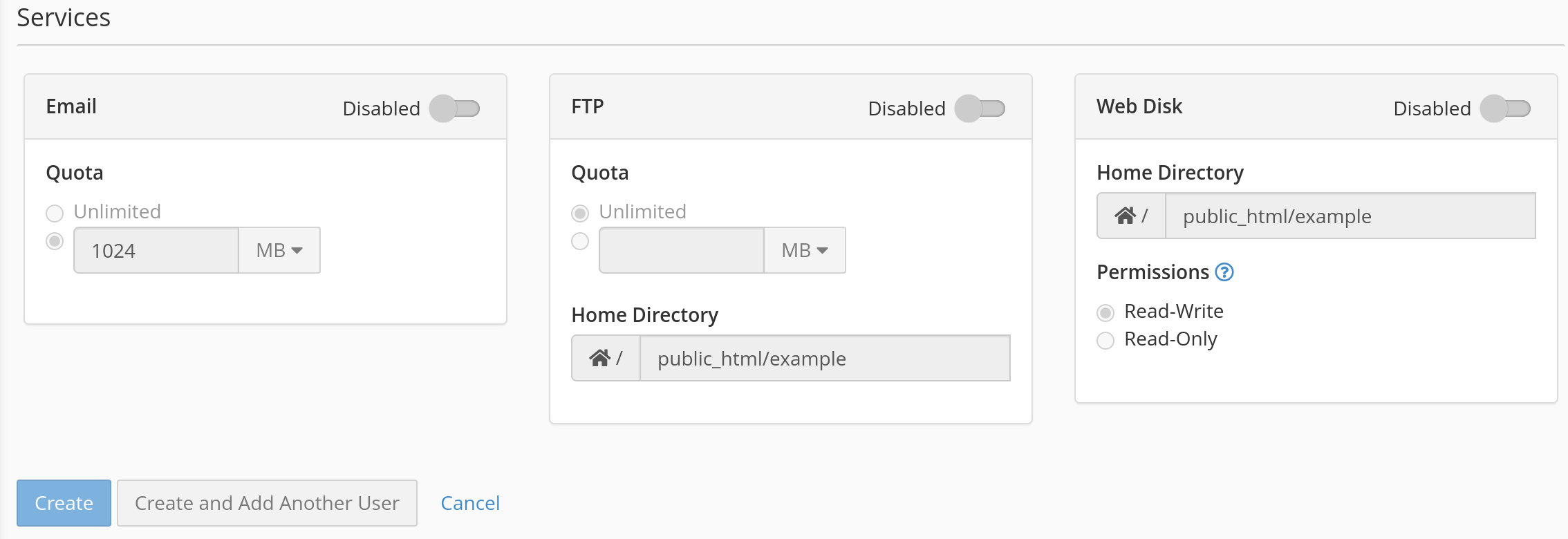The height and width of the screenshot is (539, 1568).
Task: Click the Email quota field showing 1024
Action: click(156, 250)
